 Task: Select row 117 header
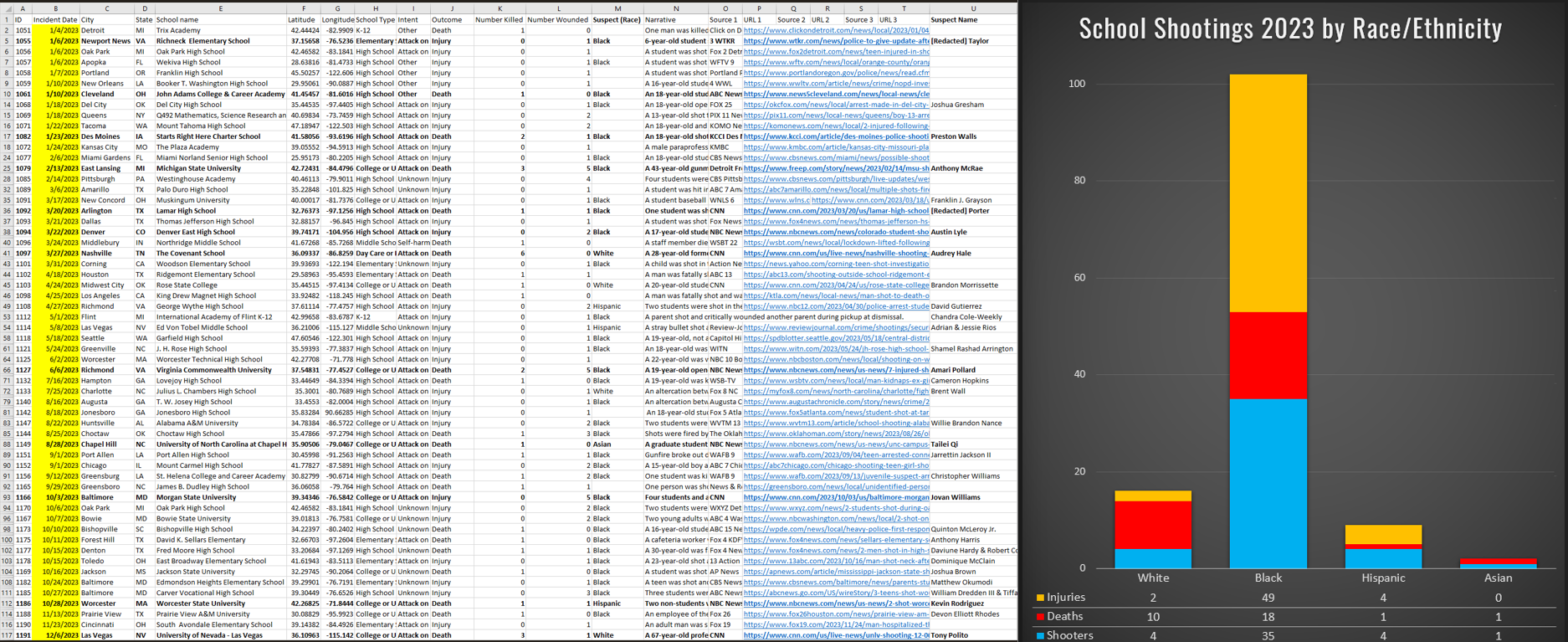coord(7,635)
